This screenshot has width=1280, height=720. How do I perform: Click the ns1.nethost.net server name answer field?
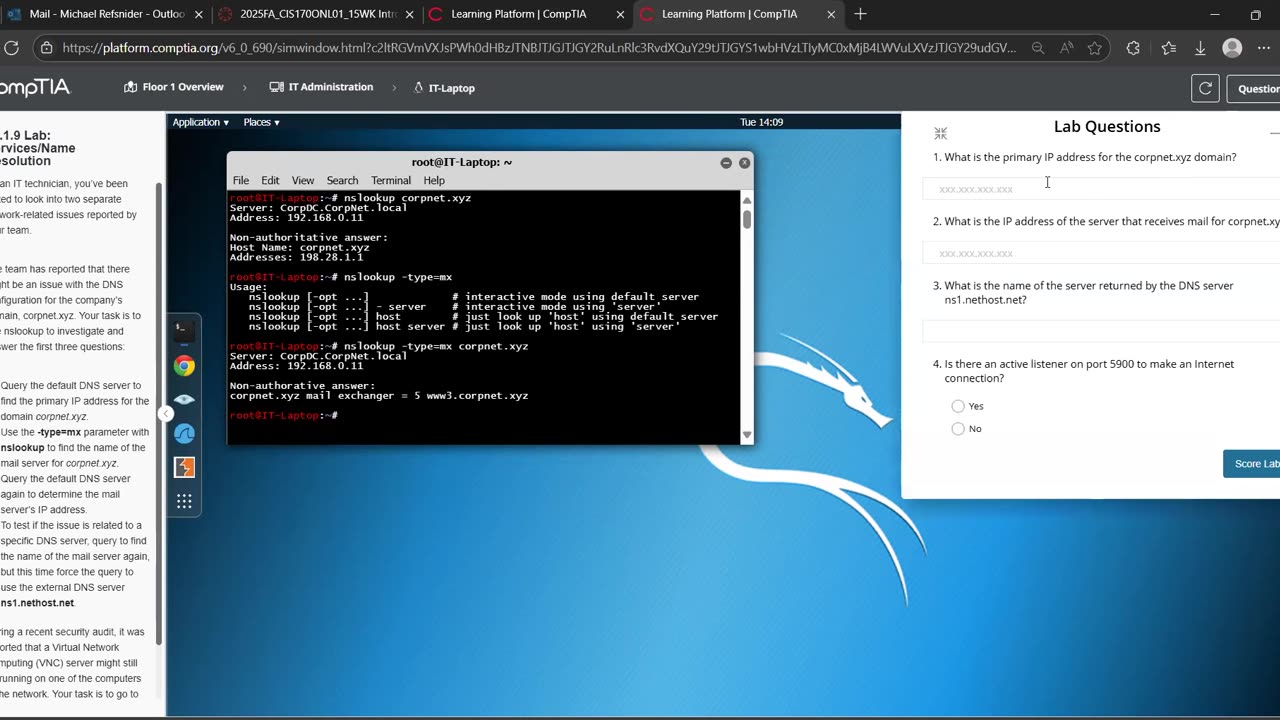coord(1101,331)
